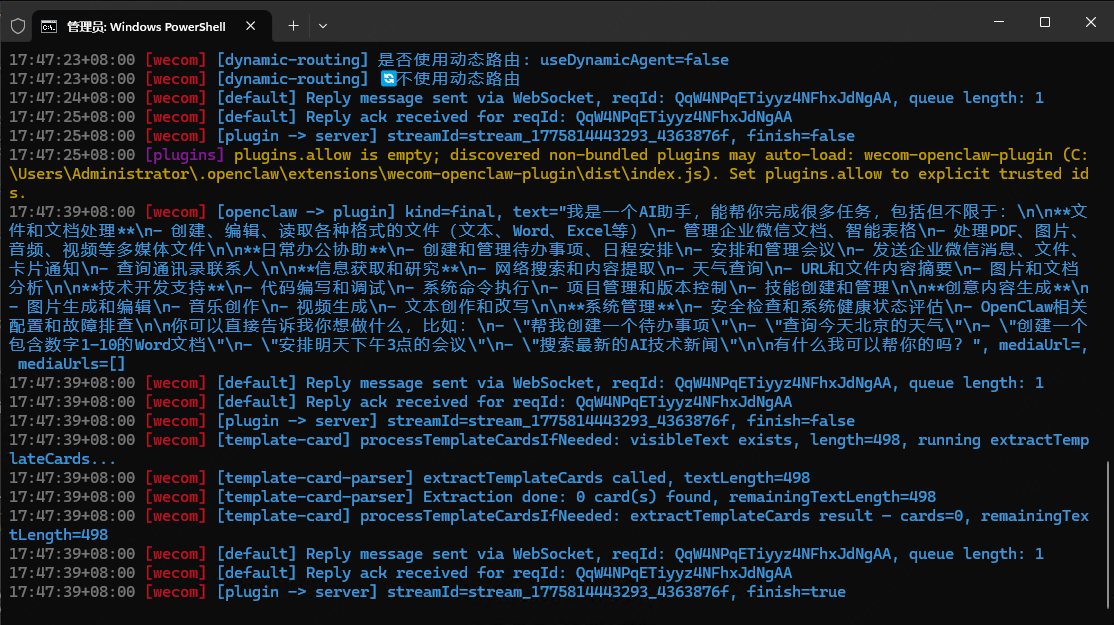Image resolution: width=1114 pixels, height=625 pixels.
Task: Close the terminal window
Action: point(1091,22)
